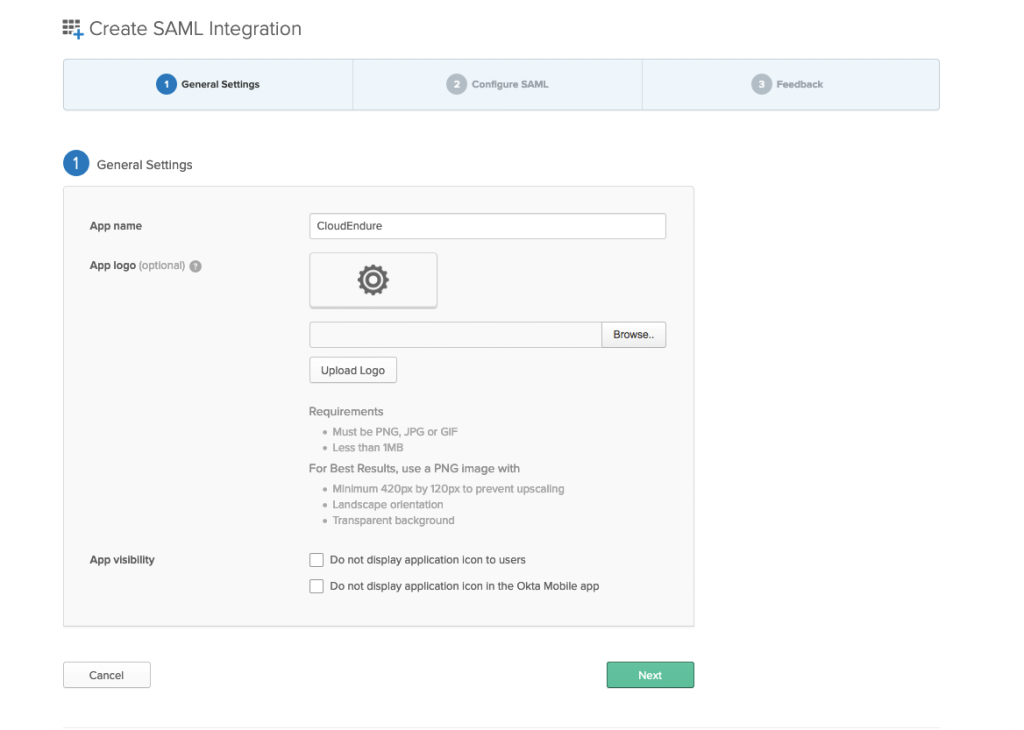The image size is (1024, 730).
Task: Browse for a logo file
Action: [x=633, y=334]
